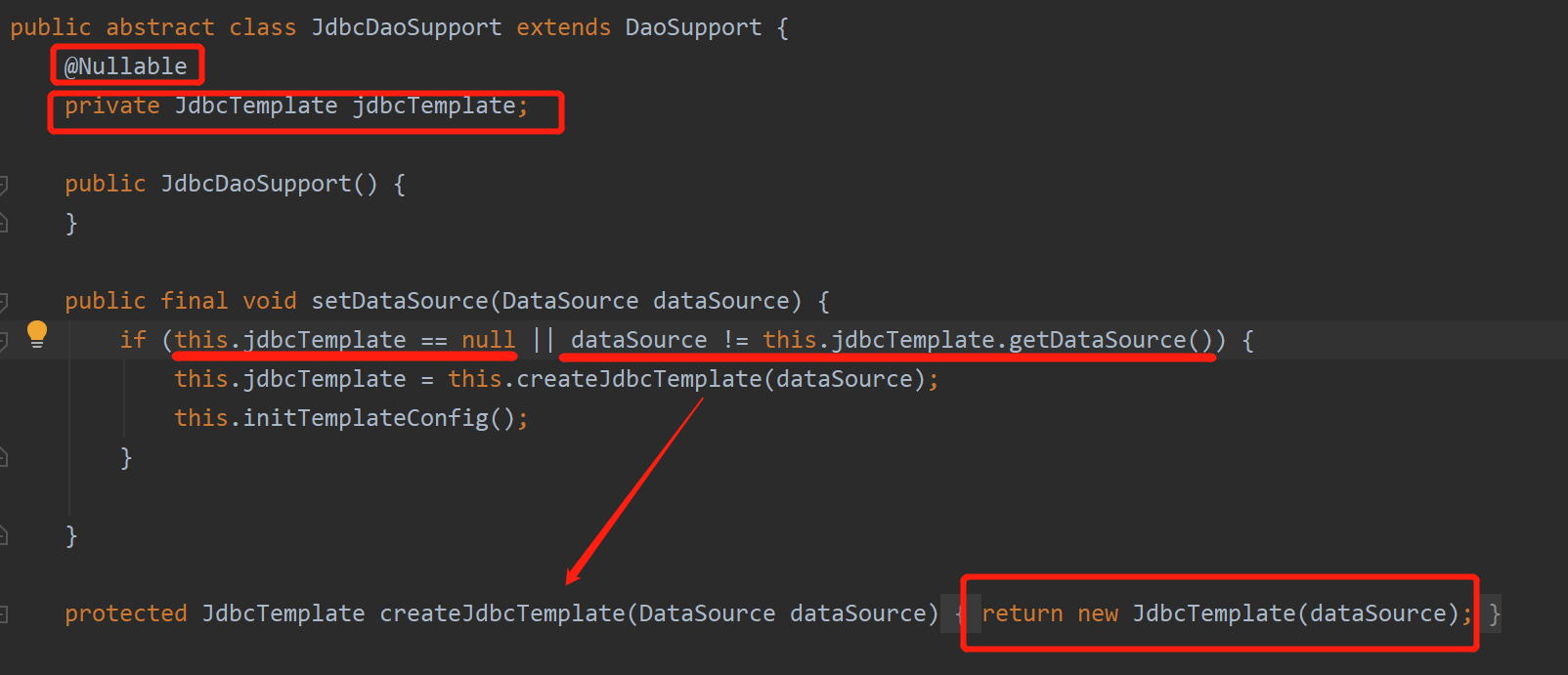Click the setDataSource method name
This screenshot has height=675, width=1568.
(x=399, y=301)
